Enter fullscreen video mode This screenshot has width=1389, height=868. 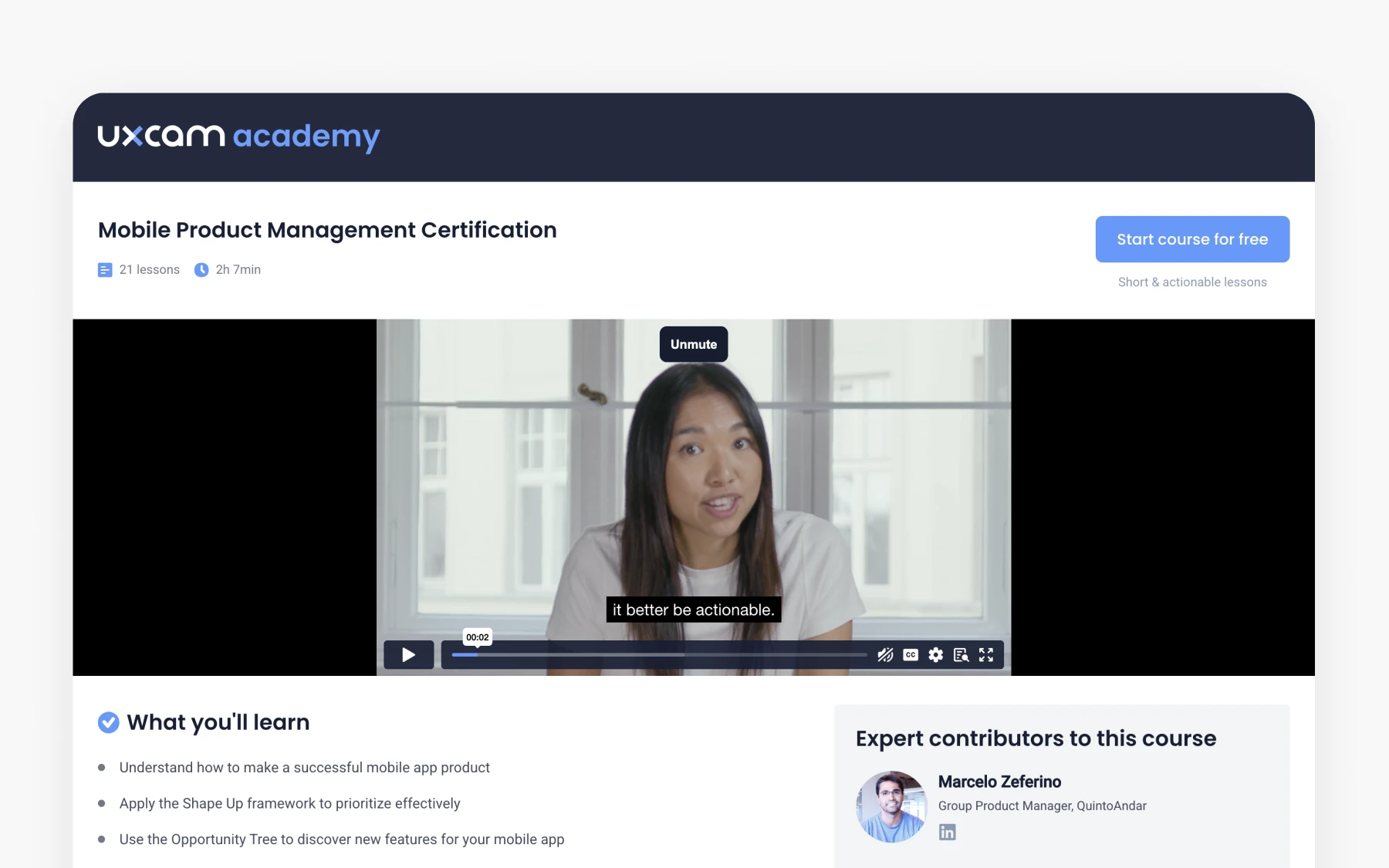pos(986,655)
